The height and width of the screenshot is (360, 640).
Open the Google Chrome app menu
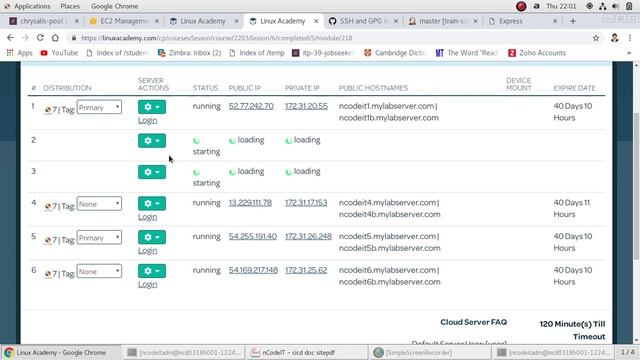click(114, 6)
